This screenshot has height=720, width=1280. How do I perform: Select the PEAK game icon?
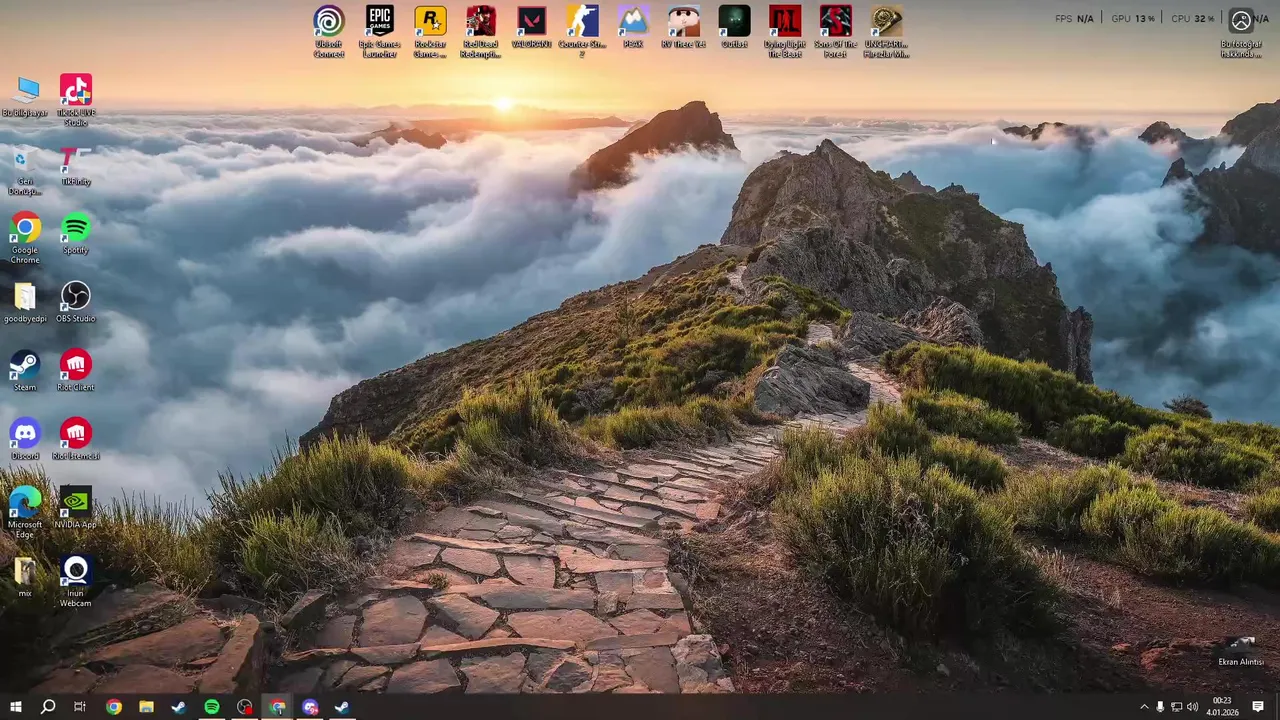tap(633, 28)
